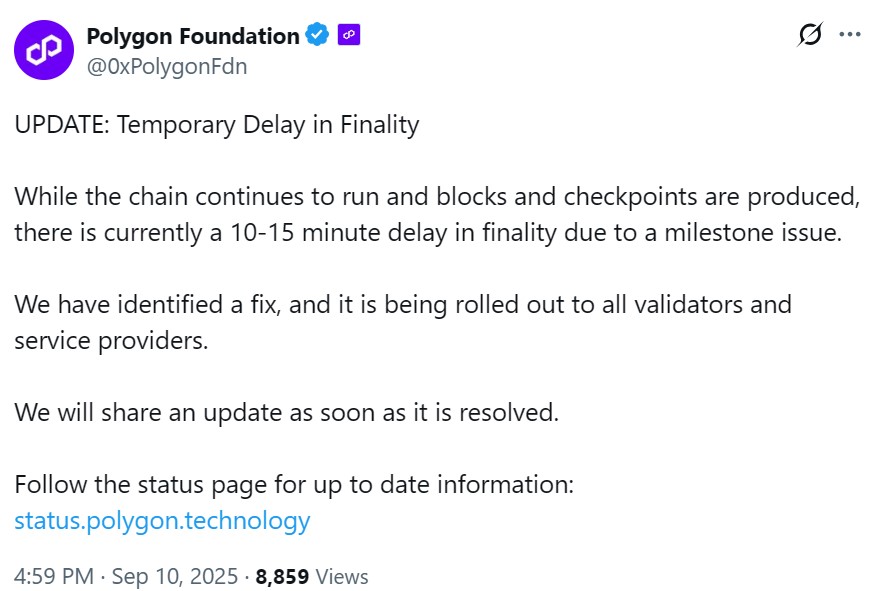The image size is (872, 591).
Task: Open the Grok slashed-circle icon
Action: [x=809, y=35]
